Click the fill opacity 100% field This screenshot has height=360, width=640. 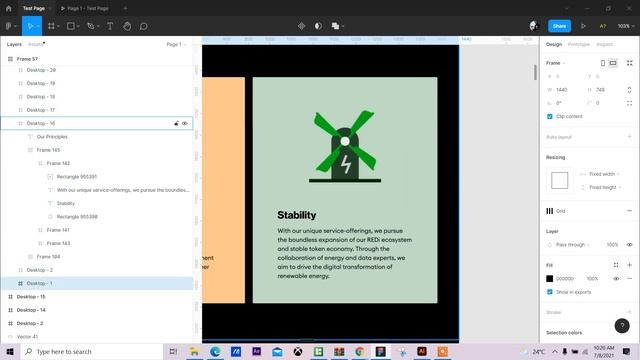pyautogui.click(x=593, y=278)
